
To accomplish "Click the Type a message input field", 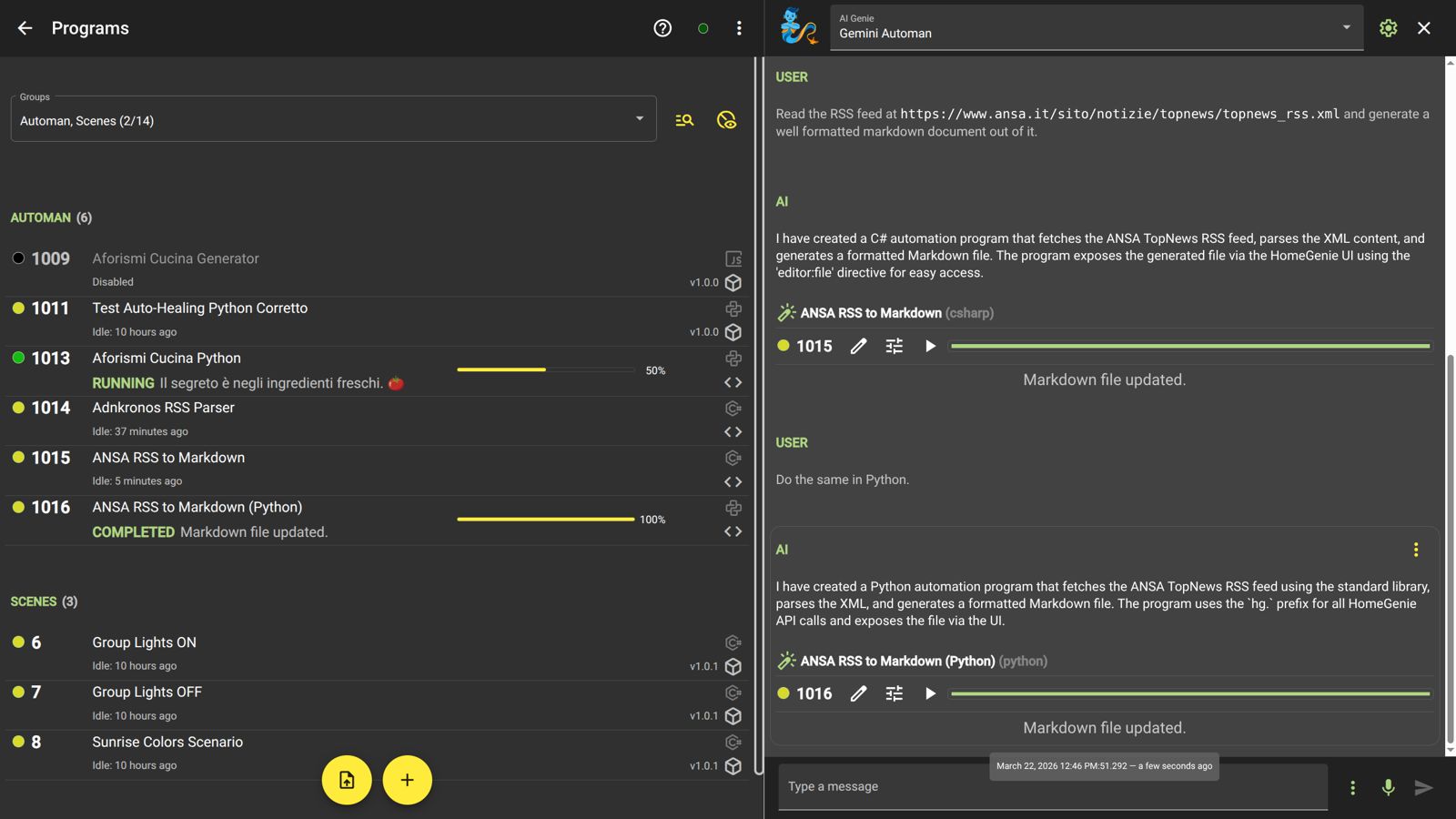I will click(1051, 786).
